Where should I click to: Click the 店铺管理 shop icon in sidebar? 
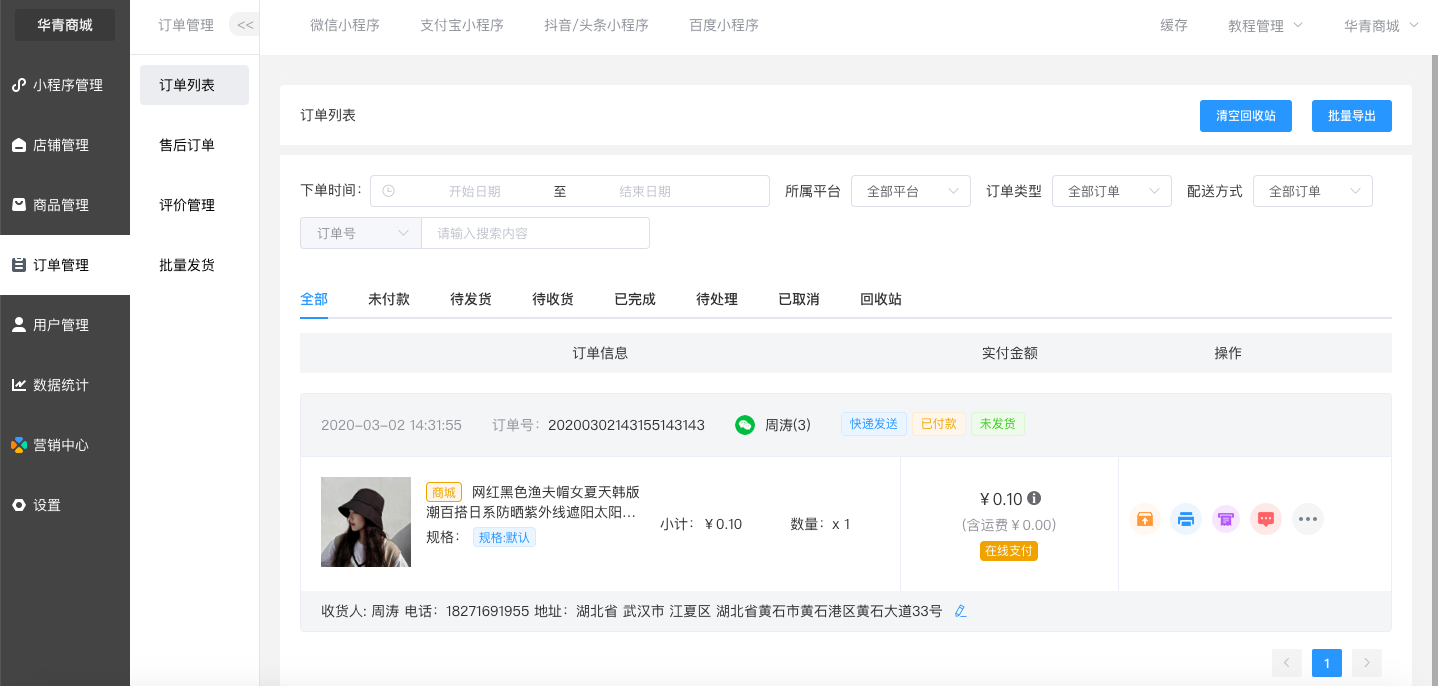coord(18,145)
